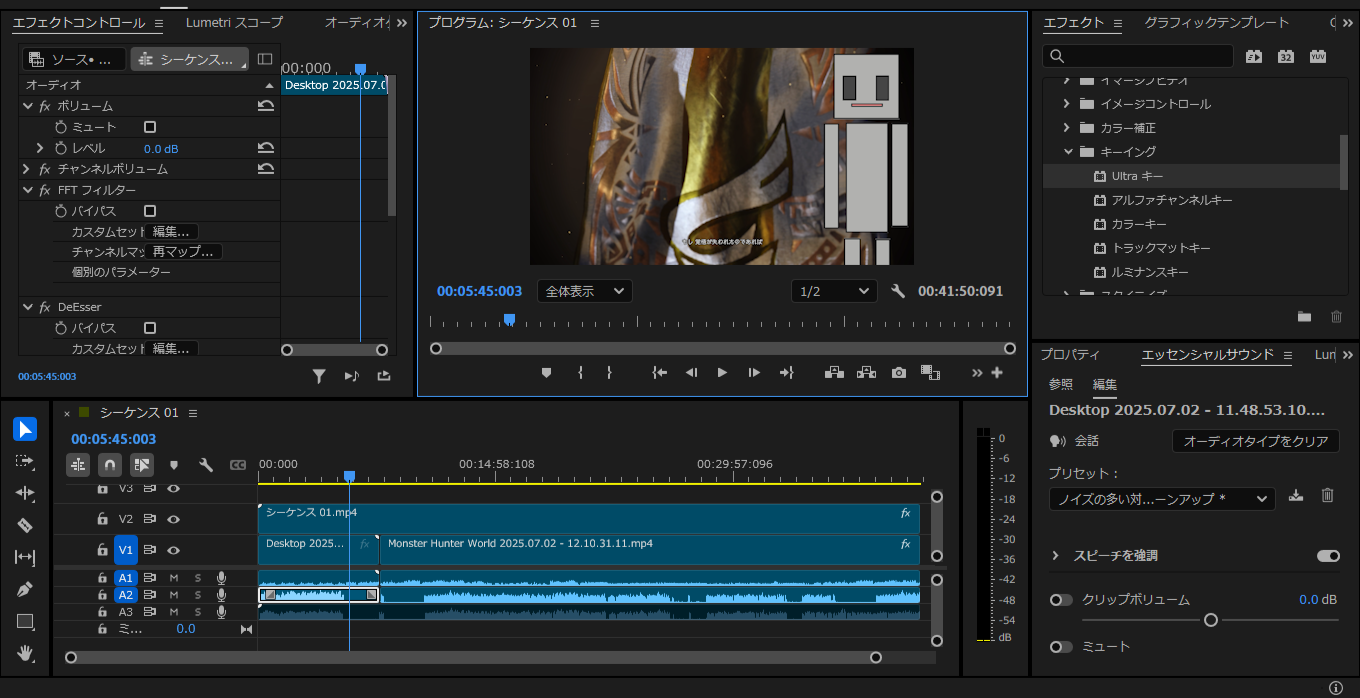
Task: Go to Out point
Action: (x=786, y=372)
